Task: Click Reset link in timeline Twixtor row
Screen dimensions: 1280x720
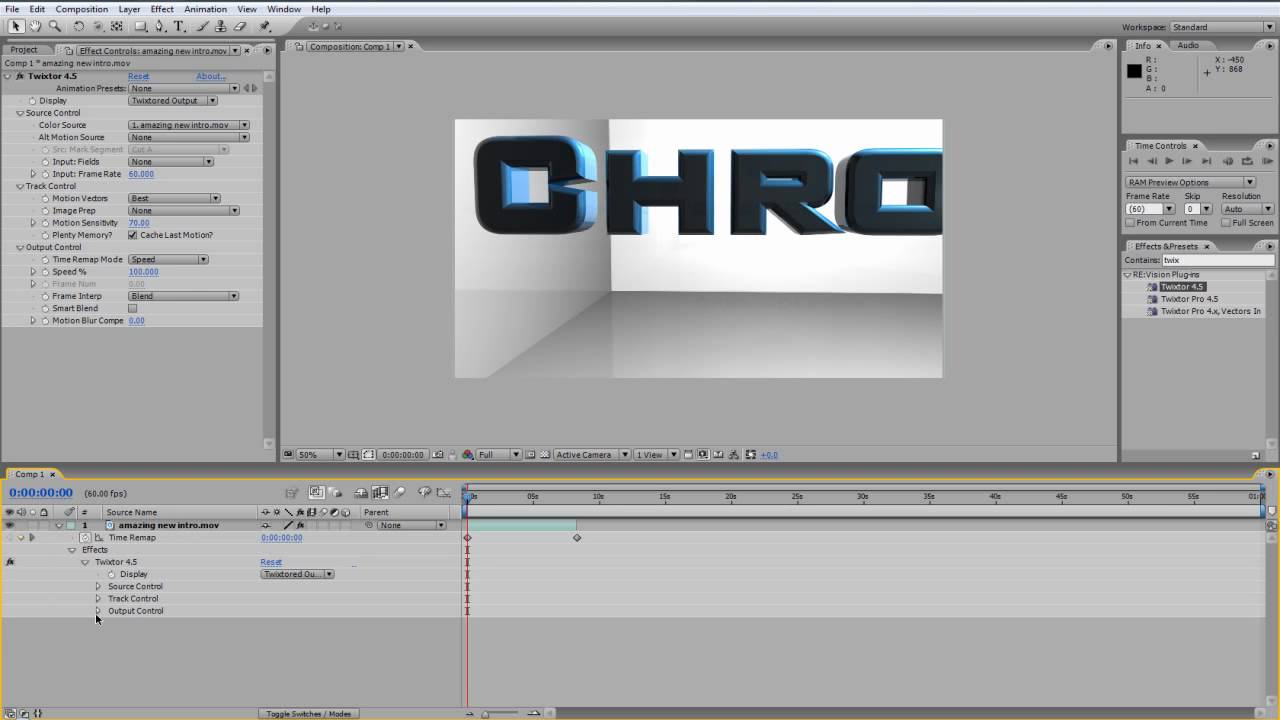Action: point(271,562)
